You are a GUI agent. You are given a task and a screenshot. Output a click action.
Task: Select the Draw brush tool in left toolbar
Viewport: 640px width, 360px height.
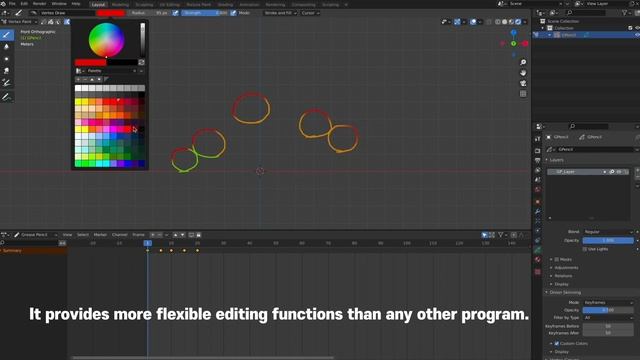7,35
